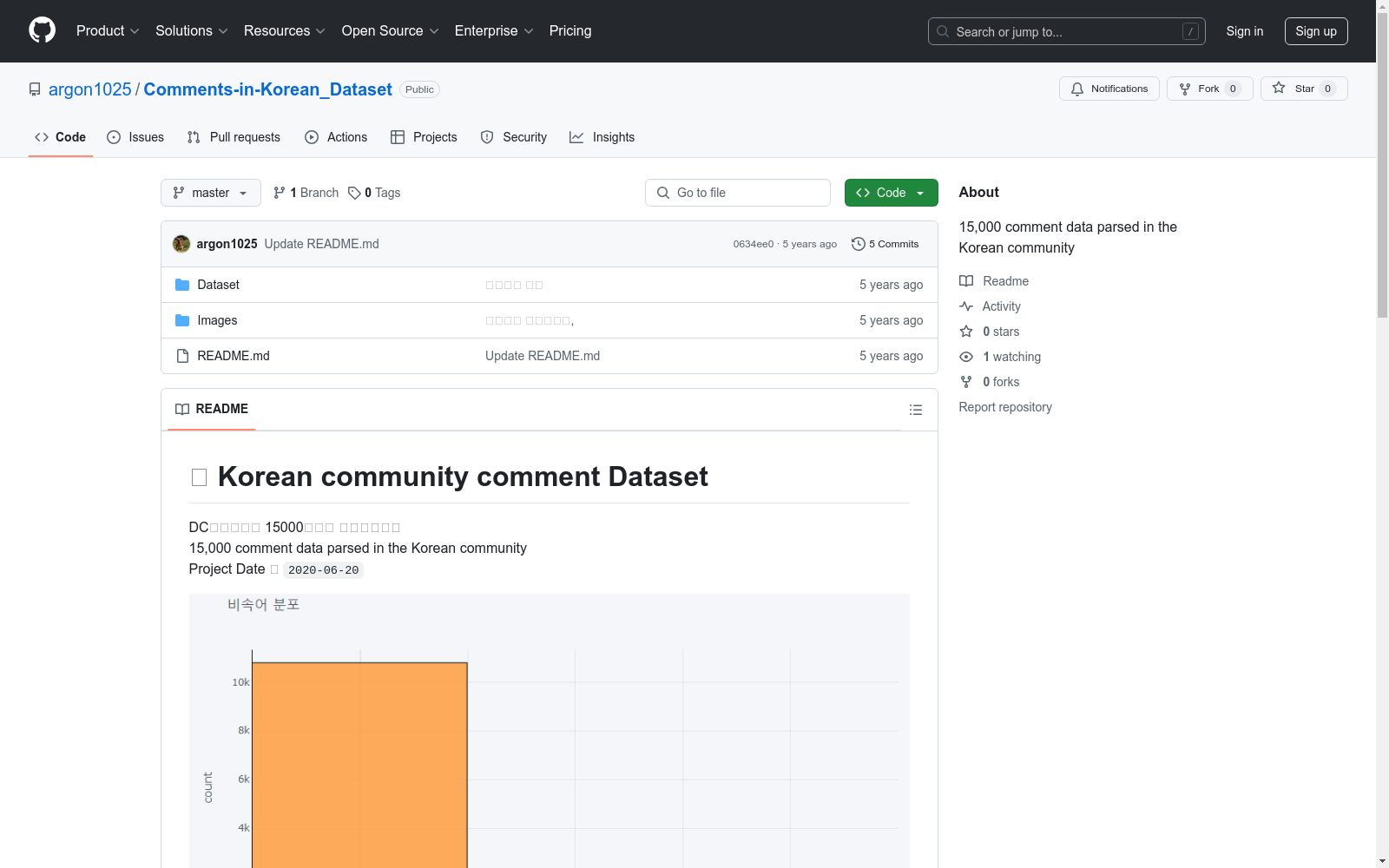This screenshot has width=1389, height=868.
Task: Click the README.md file icon
Action: (x=182, y=356)
